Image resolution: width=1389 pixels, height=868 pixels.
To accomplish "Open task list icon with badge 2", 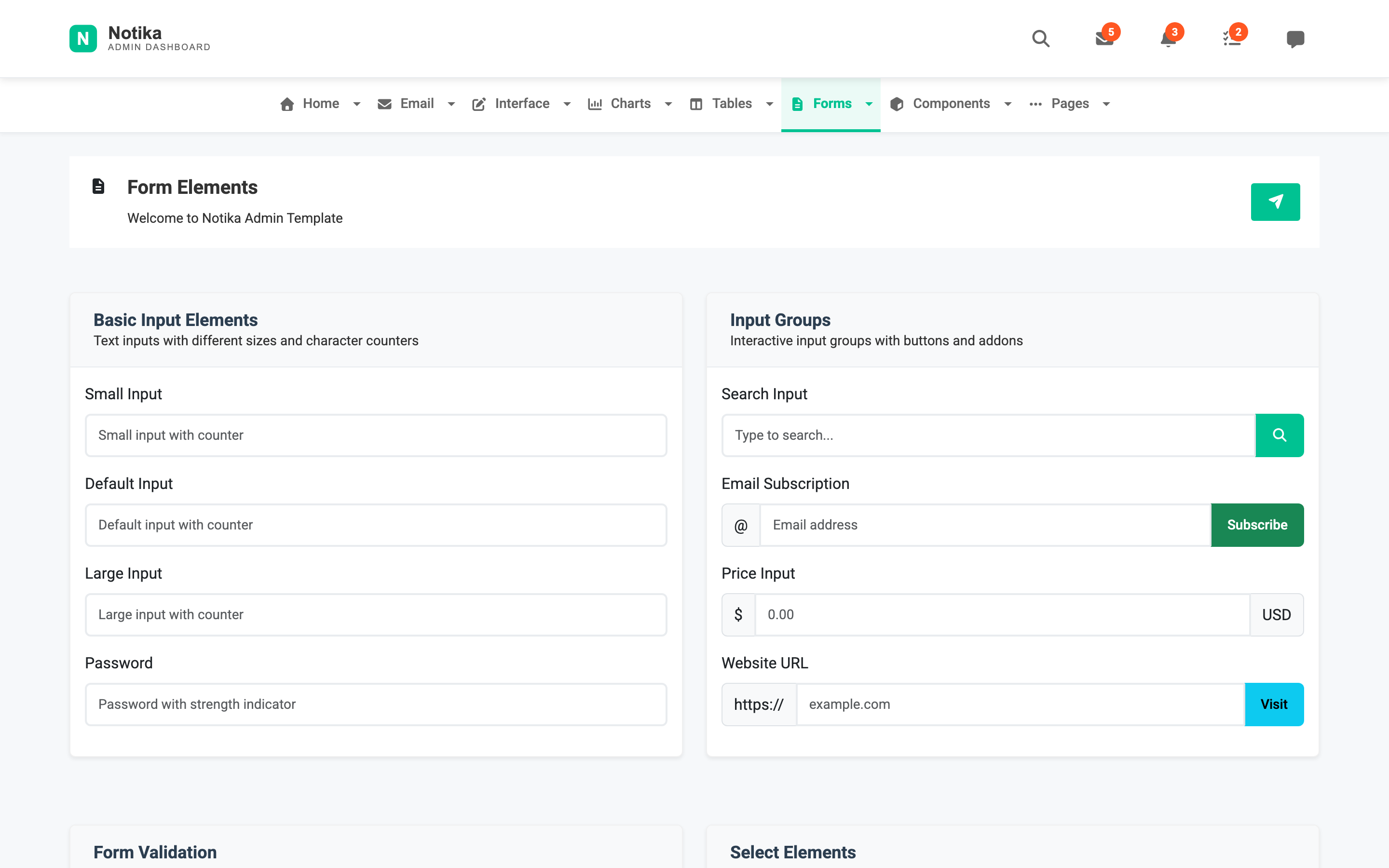I will tap(1232, 39).
